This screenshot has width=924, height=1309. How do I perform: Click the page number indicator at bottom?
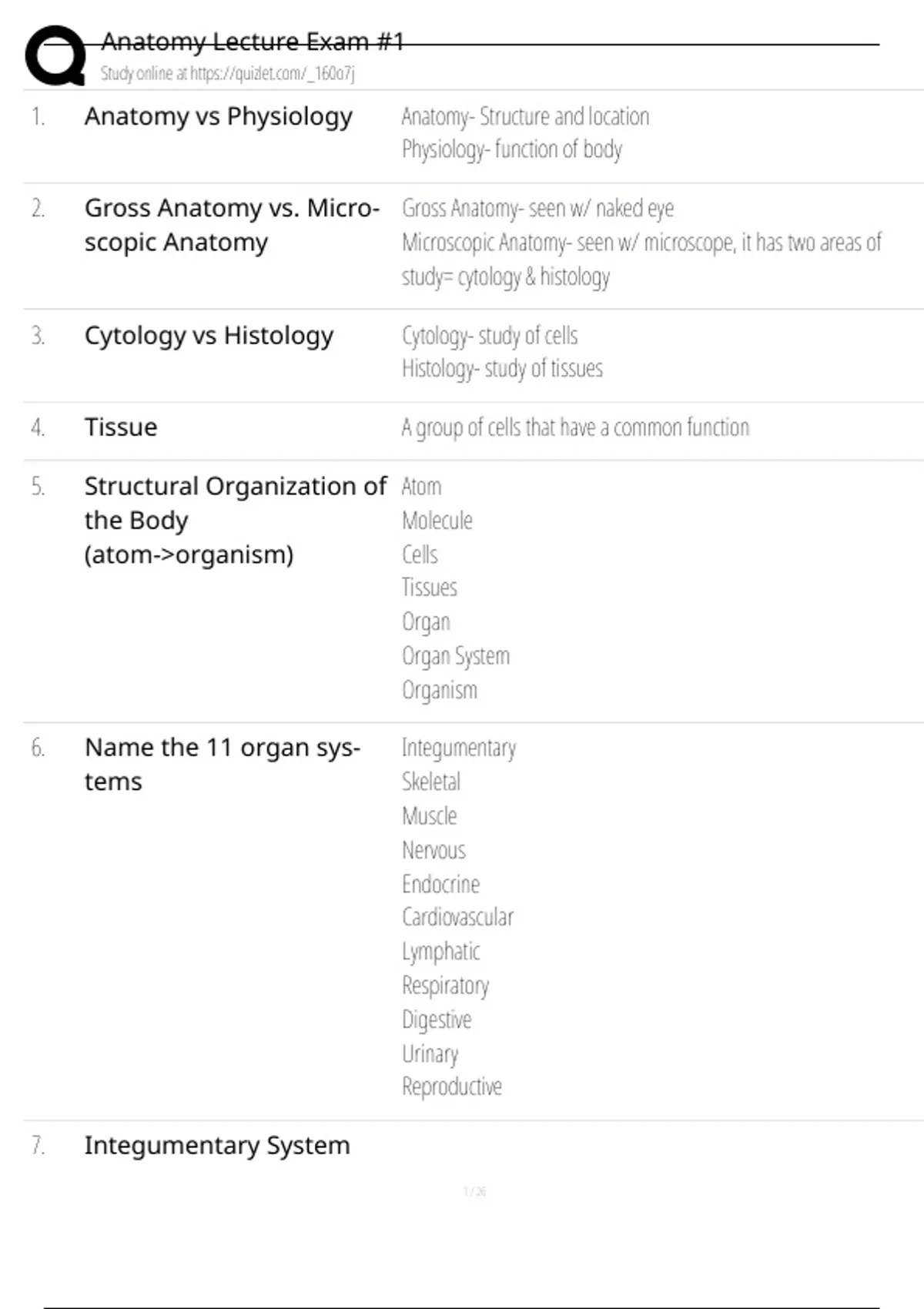tap(474, 1192)
